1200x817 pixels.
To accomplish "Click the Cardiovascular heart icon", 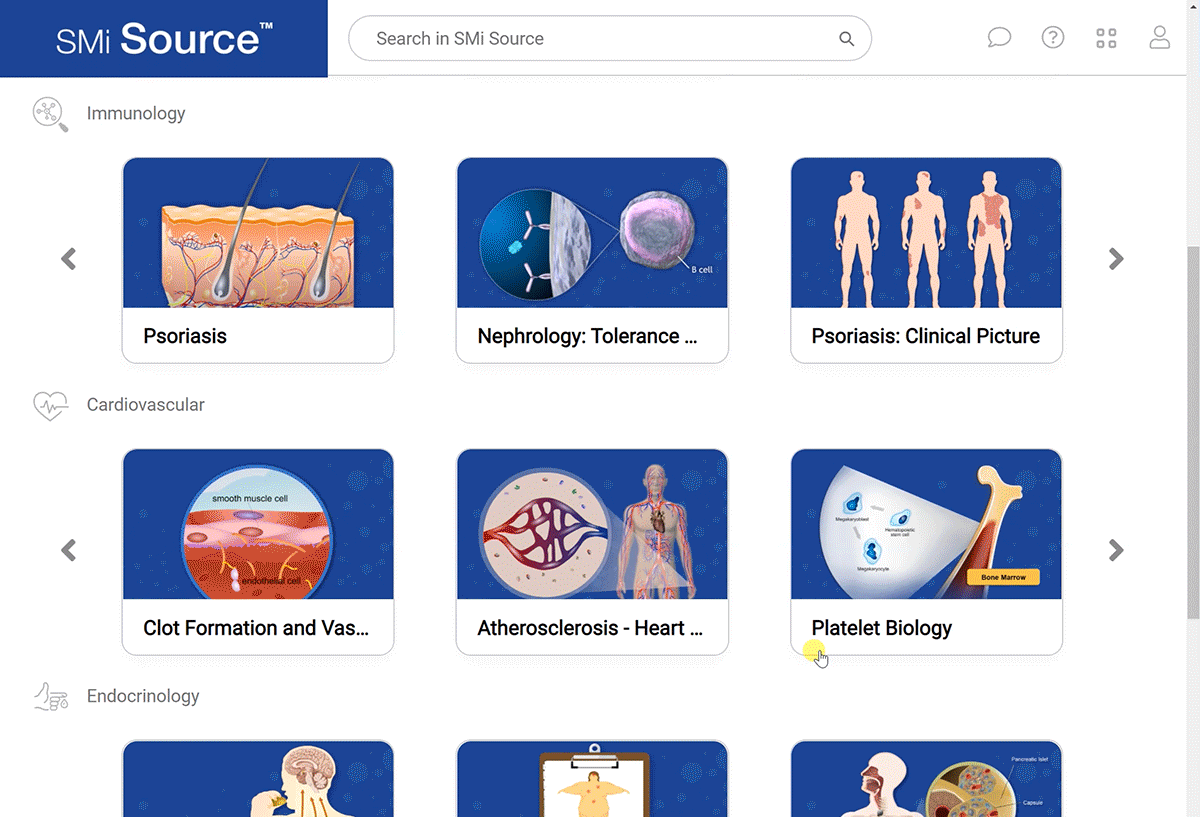I will point(50,405).
